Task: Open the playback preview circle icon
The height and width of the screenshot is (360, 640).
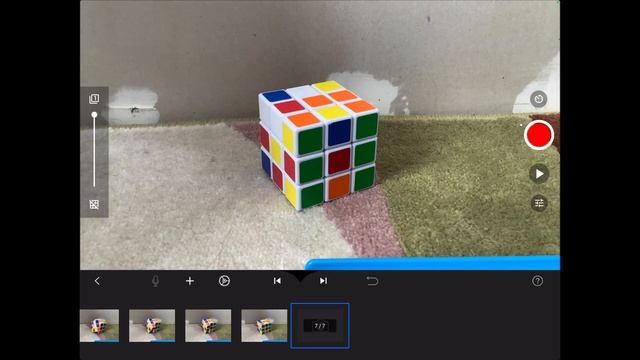Action: click(224, 281)
